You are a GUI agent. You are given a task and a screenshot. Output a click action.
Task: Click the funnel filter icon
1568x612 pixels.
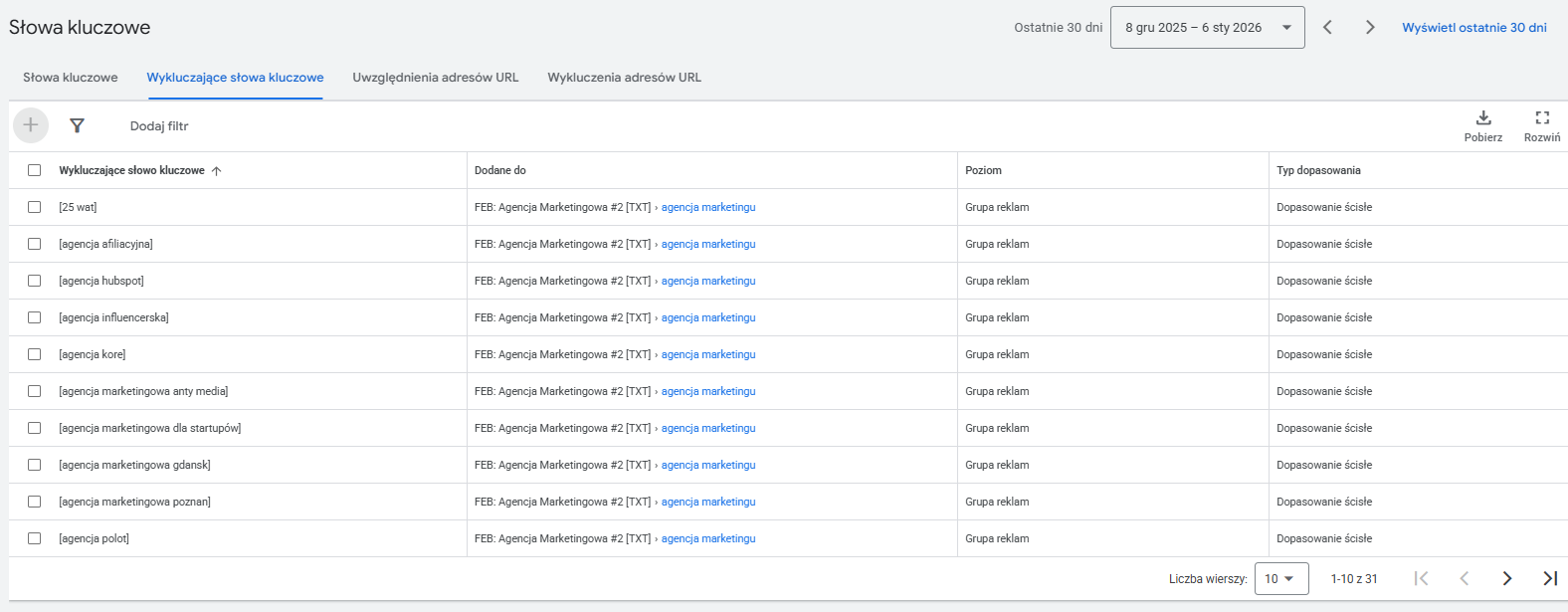tap(77, 125)
